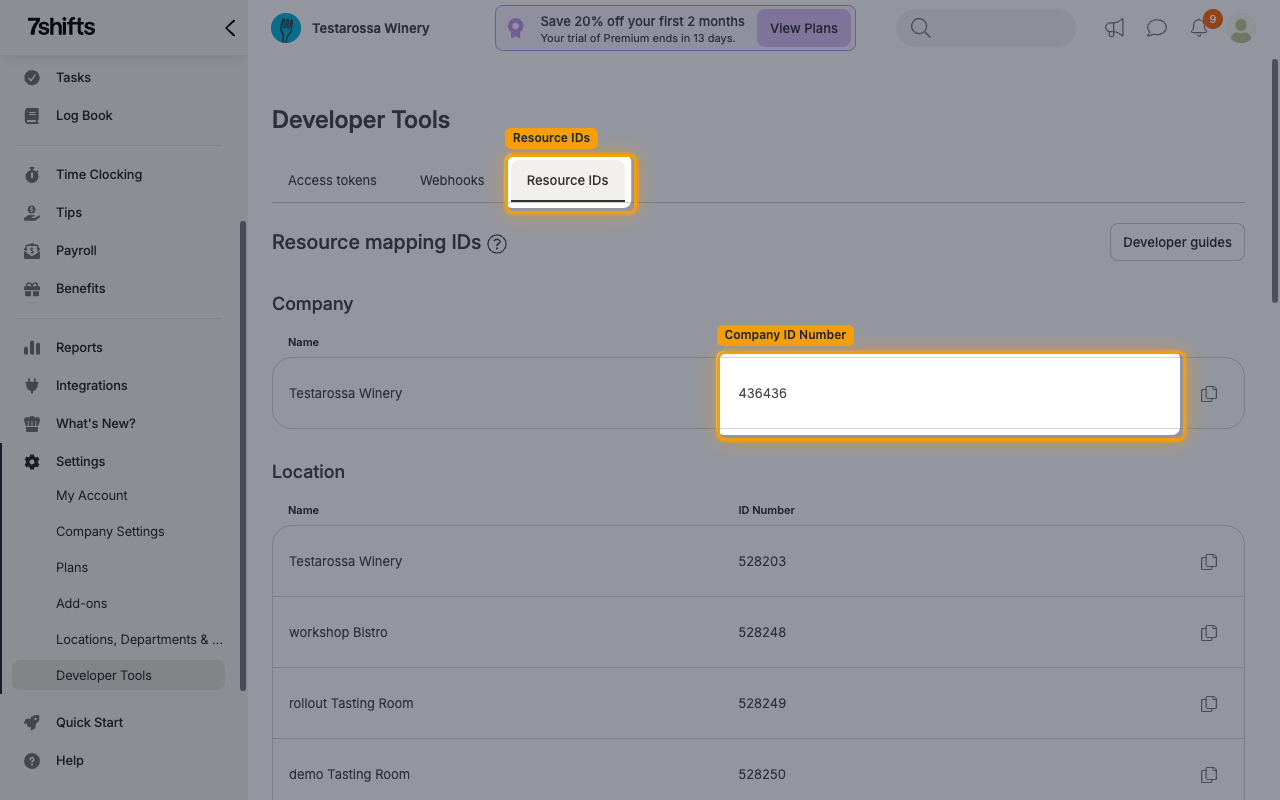Click location ID 528250
1280x800 pixels.
point(762,774)
